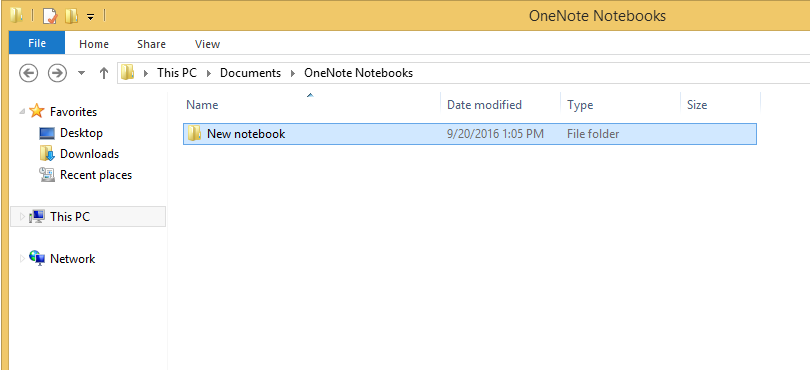Viewport: 810px width, 372px height.
Task: Switch to the View ribbon tab
Action: point(208,44)
